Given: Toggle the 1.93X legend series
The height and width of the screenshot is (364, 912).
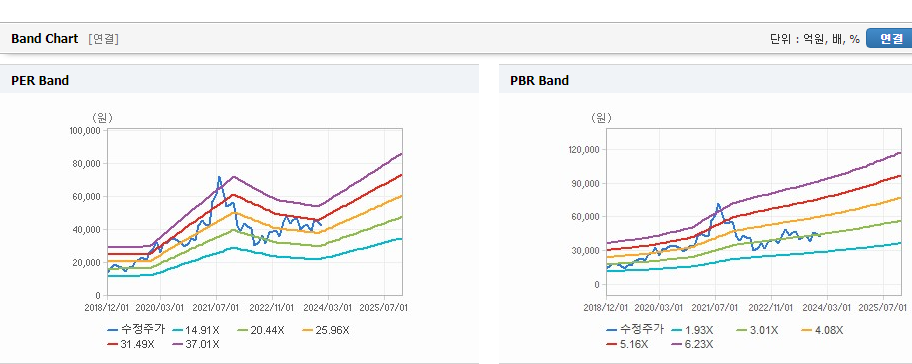Looking at the screenshot, I should tap(692, 330).
